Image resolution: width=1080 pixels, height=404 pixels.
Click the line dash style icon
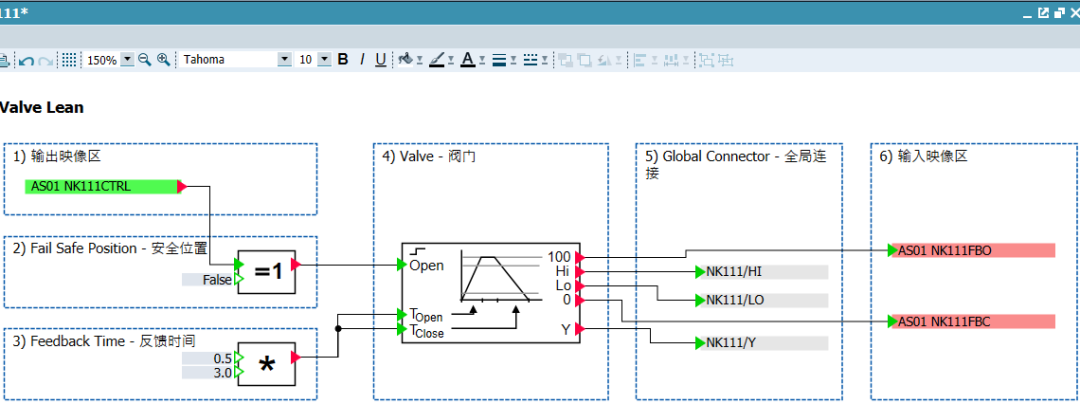[x=529, y=60]
